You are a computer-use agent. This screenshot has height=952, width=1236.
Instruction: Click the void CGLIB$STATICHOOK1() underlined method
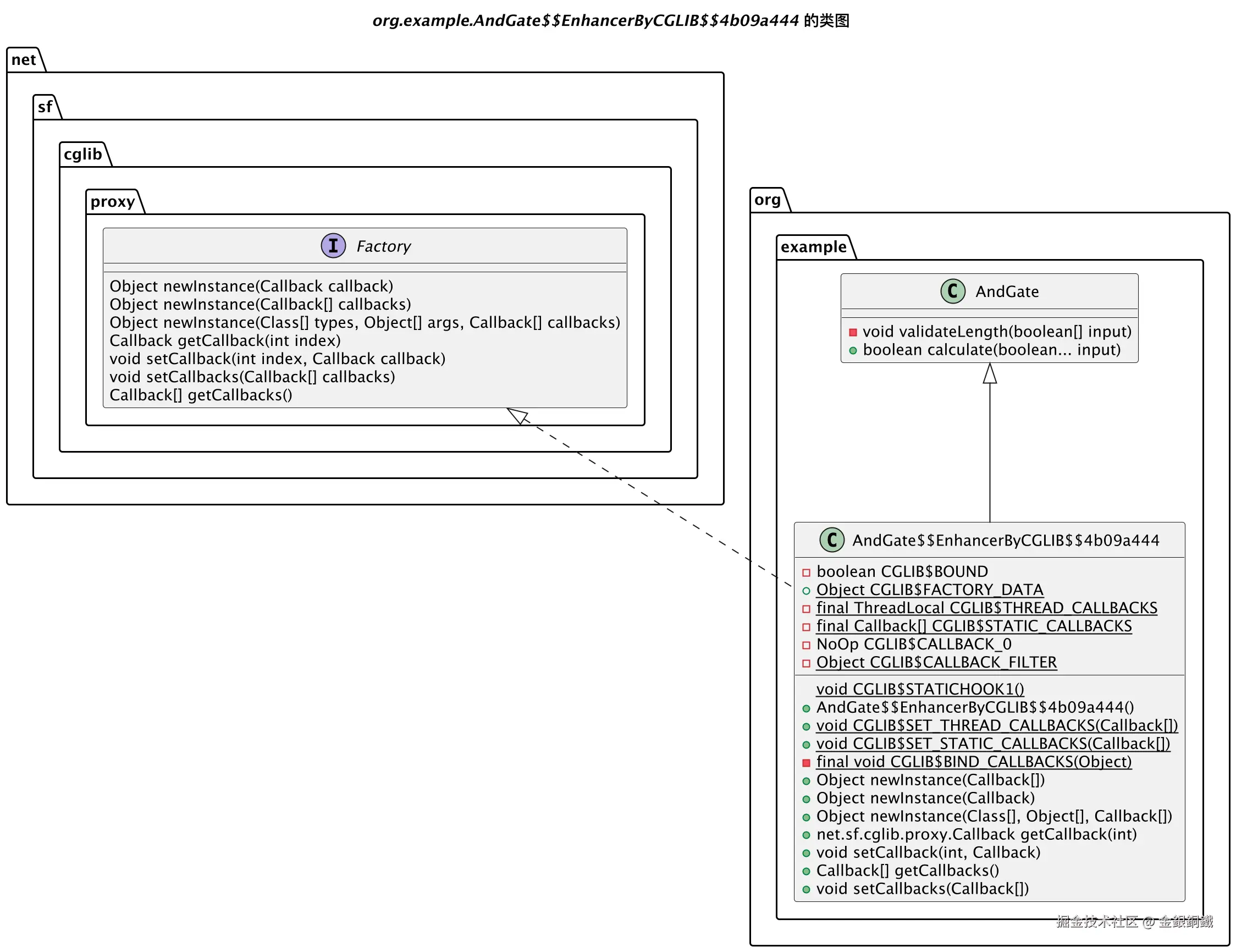click(920, 689)
